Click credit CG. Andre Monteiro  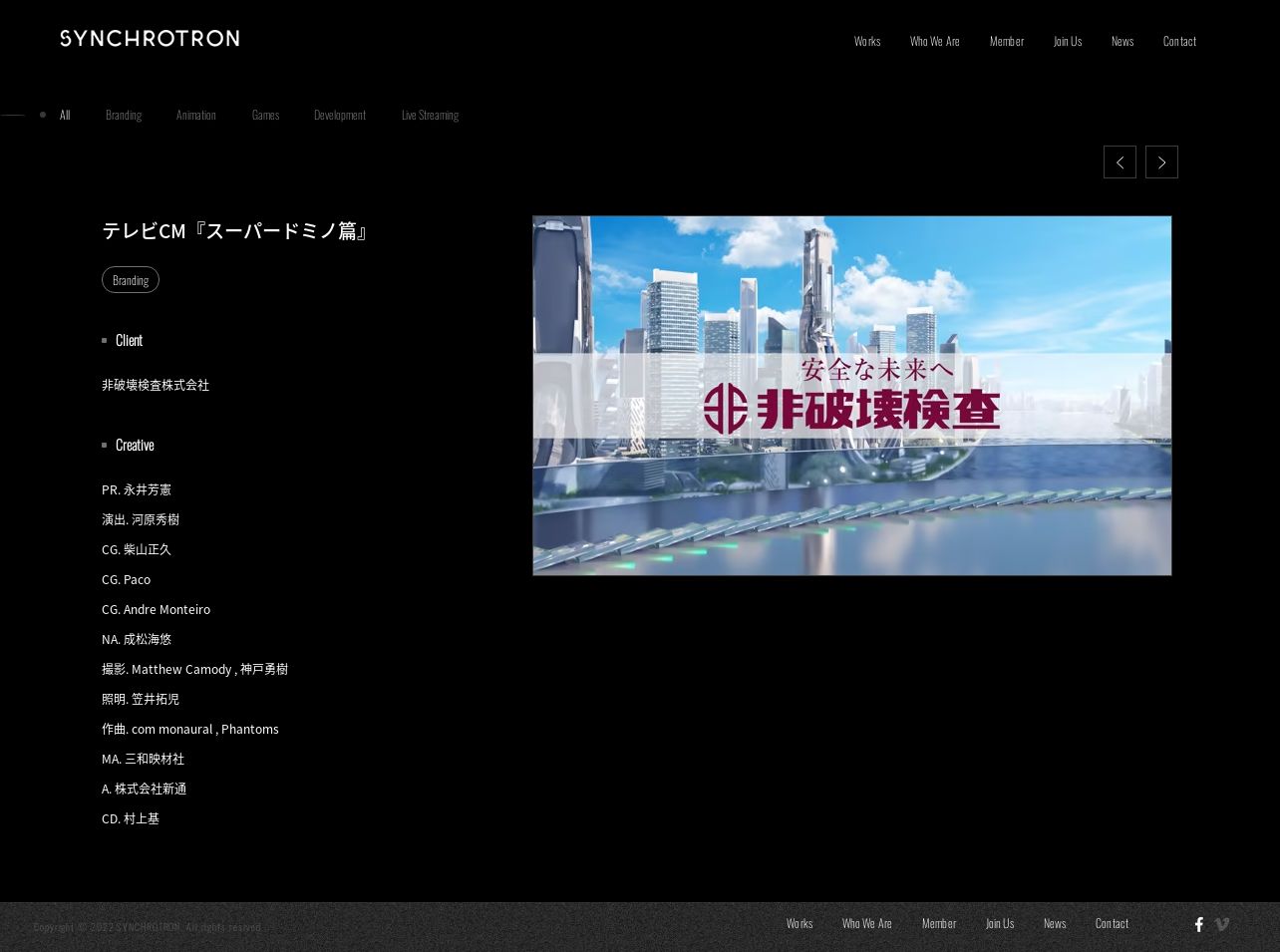coord(157,609)
